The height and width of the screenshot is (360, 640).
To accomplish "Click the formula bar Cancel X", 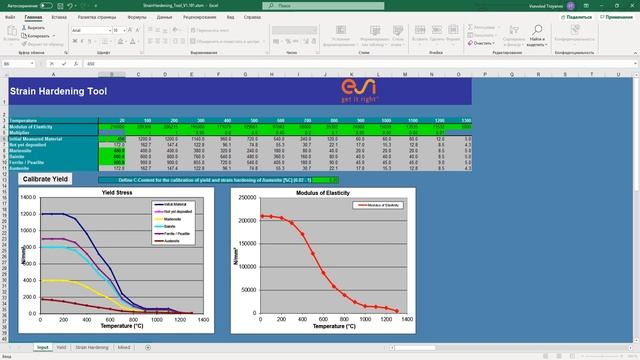I will point(51,64).
